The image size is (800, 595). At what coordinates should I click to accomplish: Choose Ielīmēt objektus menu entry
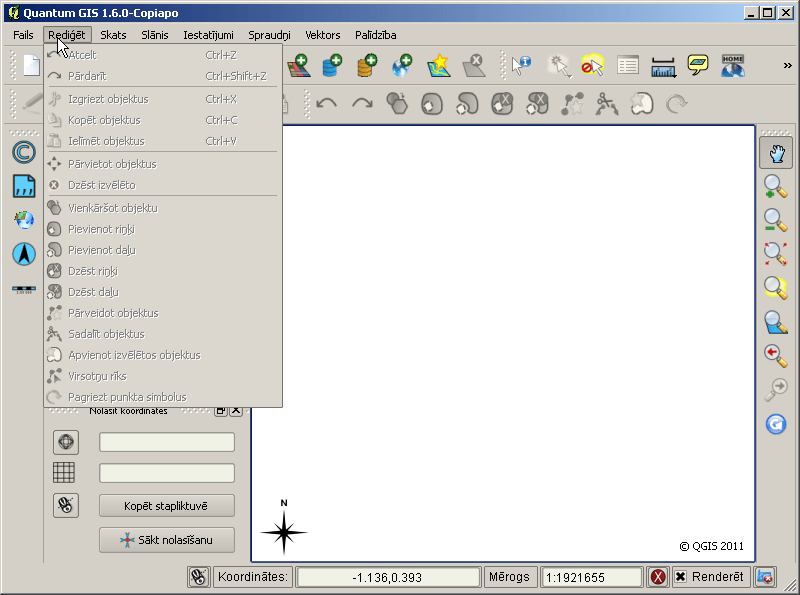pos(163,141)
